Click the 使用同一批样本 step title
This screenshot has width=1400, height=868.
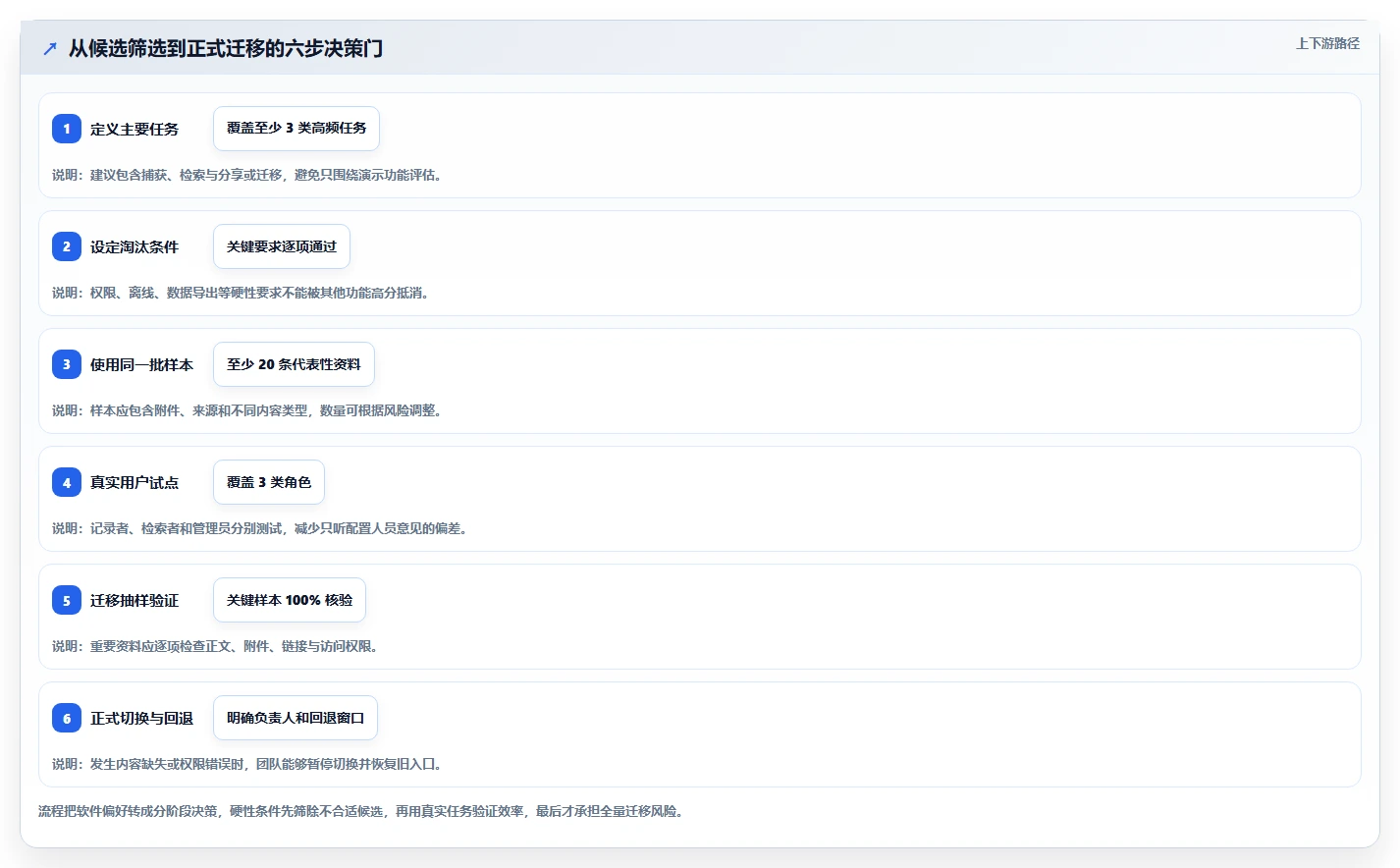pyautogui.click(x=141, y=364)
